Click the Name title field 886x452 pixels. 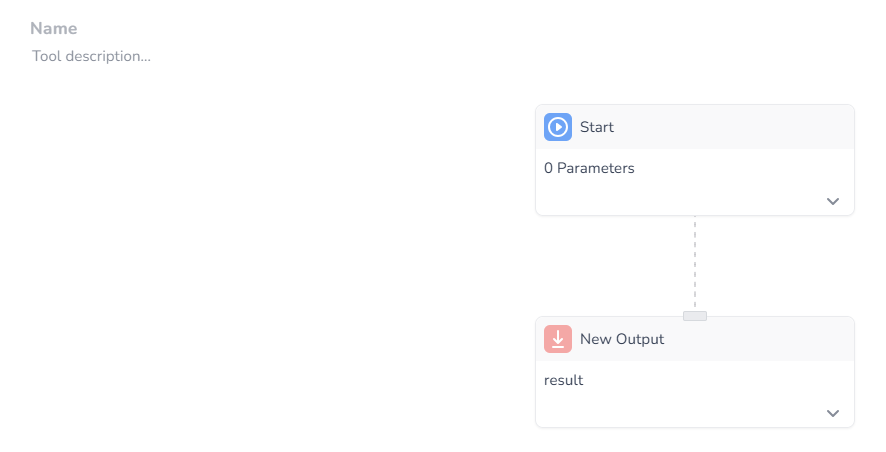tap(54, 28)
